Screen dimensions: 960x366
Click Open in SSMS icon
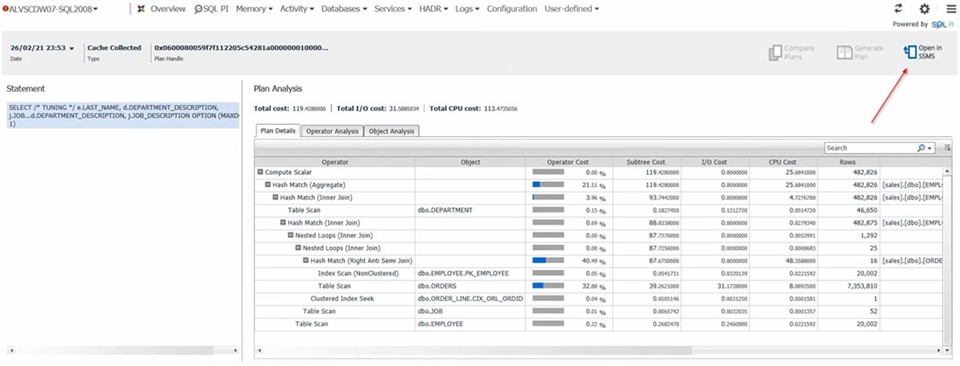tap(910, 53)
